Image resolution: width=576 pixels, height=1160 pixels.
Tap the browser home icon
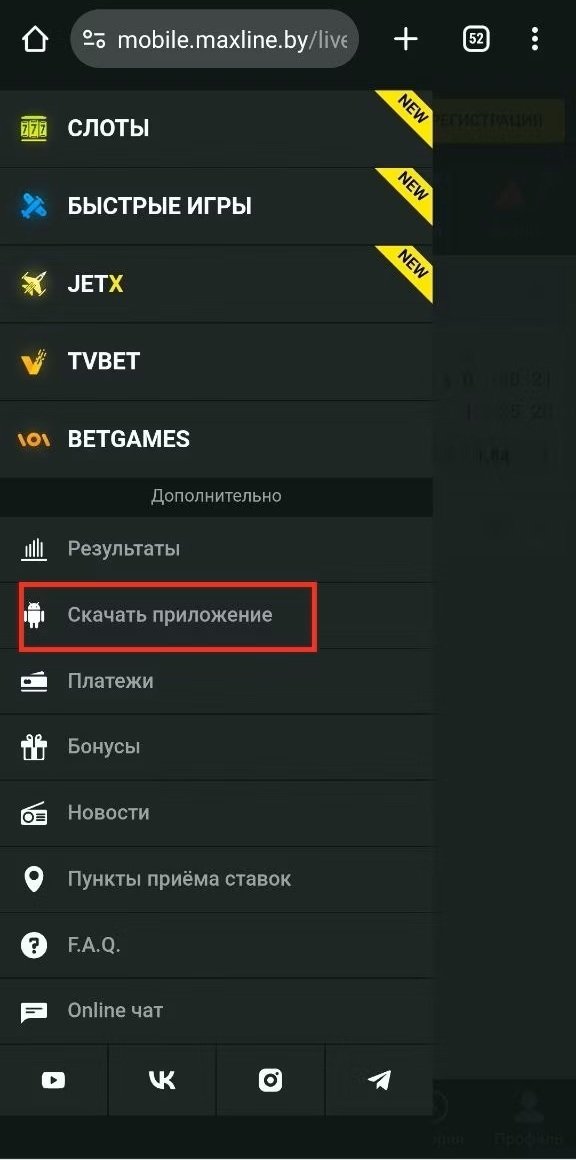tap(35, 39)
